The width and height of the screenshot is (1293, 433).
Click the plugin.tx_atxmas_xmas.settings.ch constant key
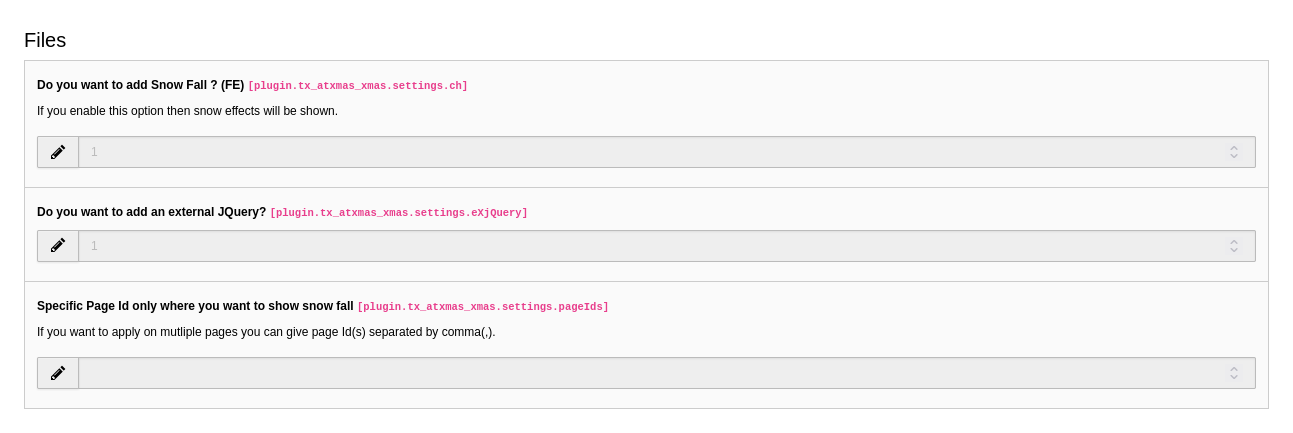tap(358, 86)
